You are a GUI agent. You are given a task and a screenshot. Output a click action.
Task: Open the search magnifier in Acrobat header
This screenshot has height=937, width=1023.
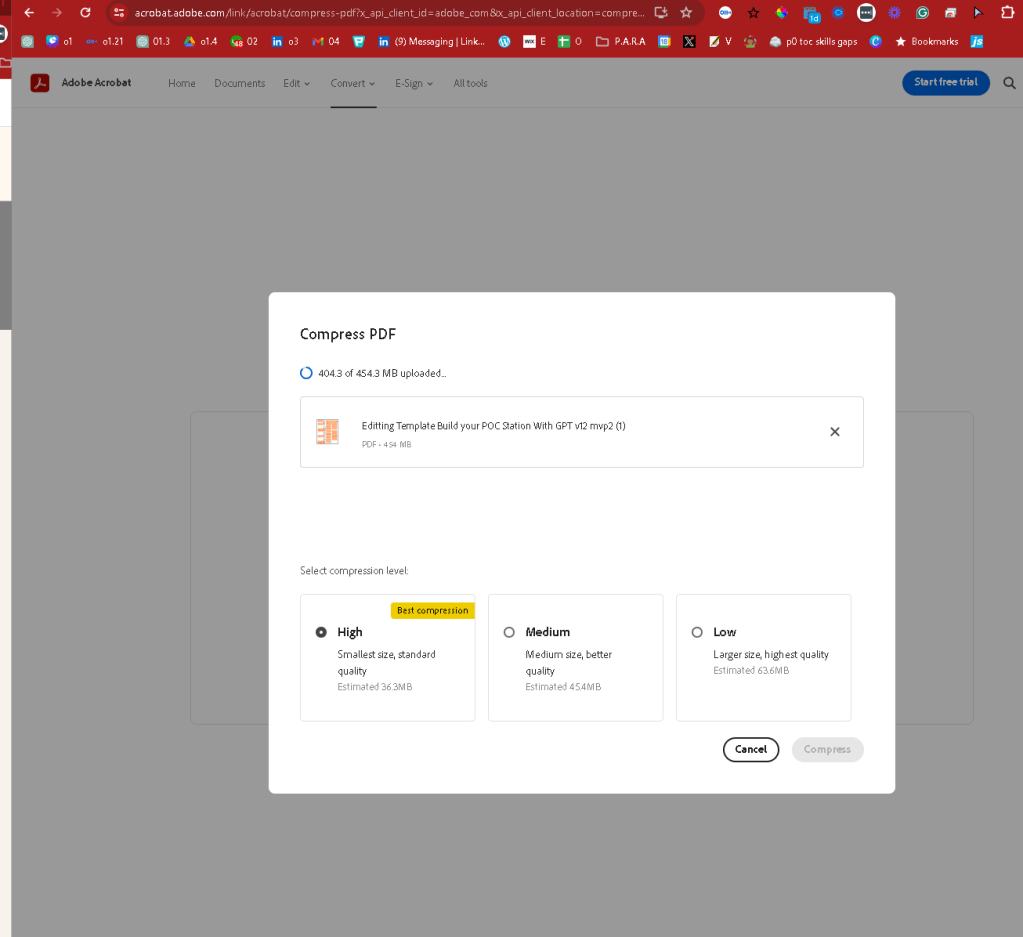tap(1009, 83)
